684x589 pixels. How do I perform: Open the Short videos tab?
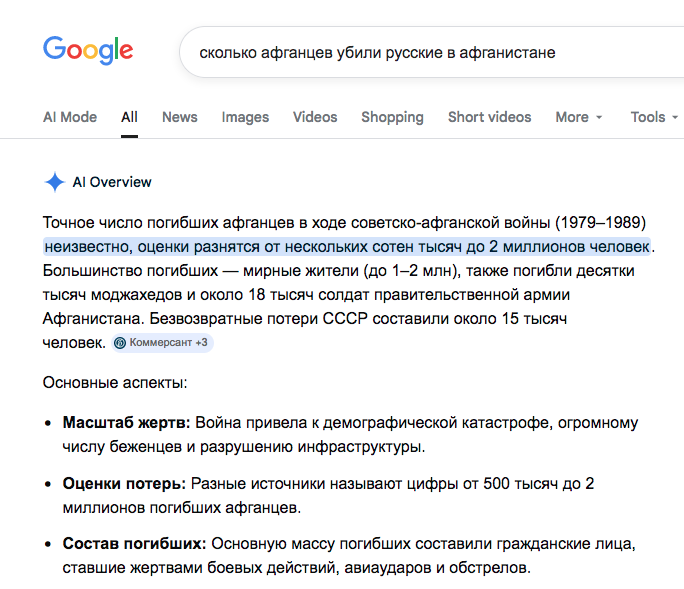point(489,117)
